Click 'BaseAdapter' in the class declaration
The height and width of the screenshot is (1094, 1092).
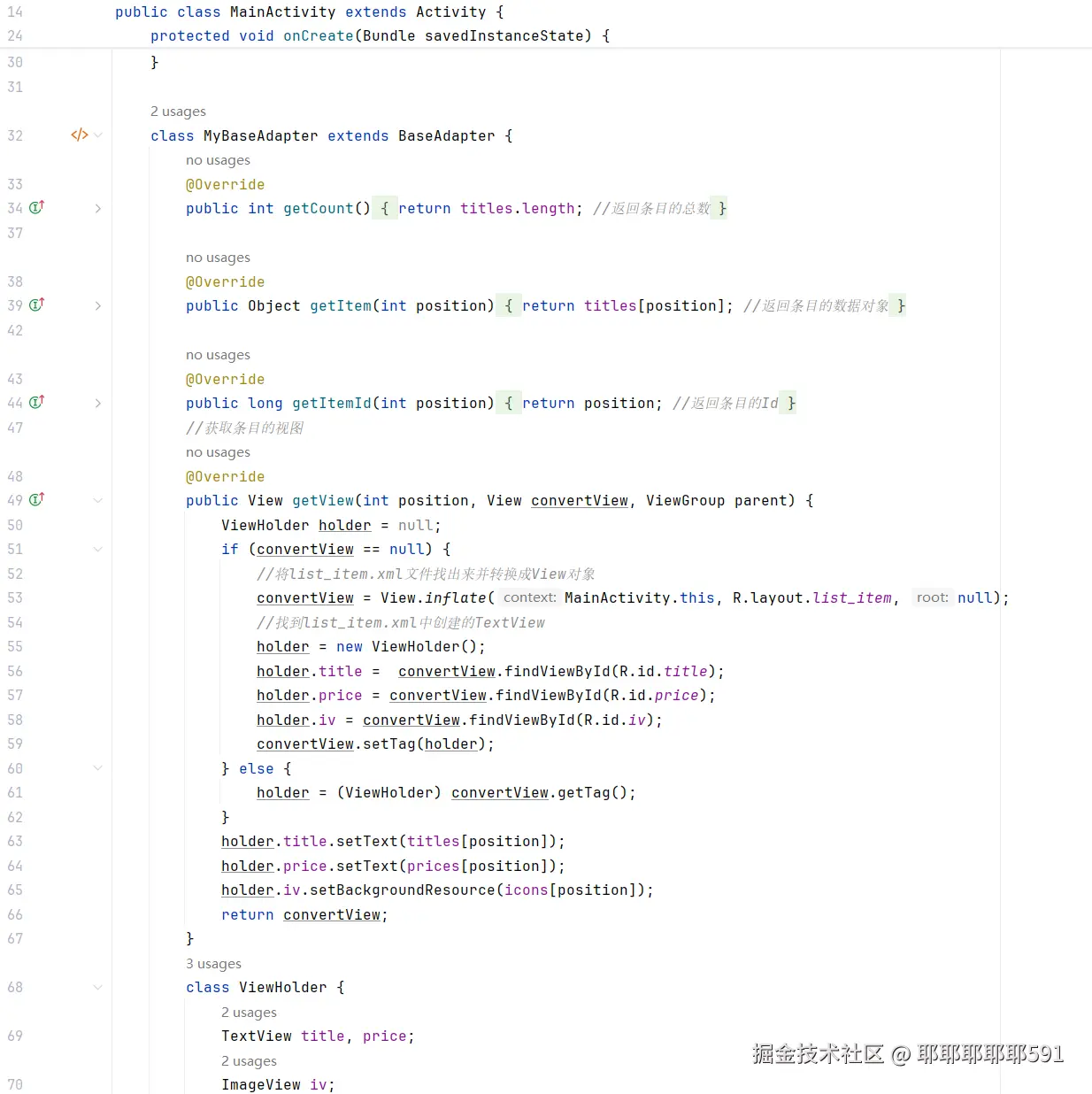tap(447, 136)
